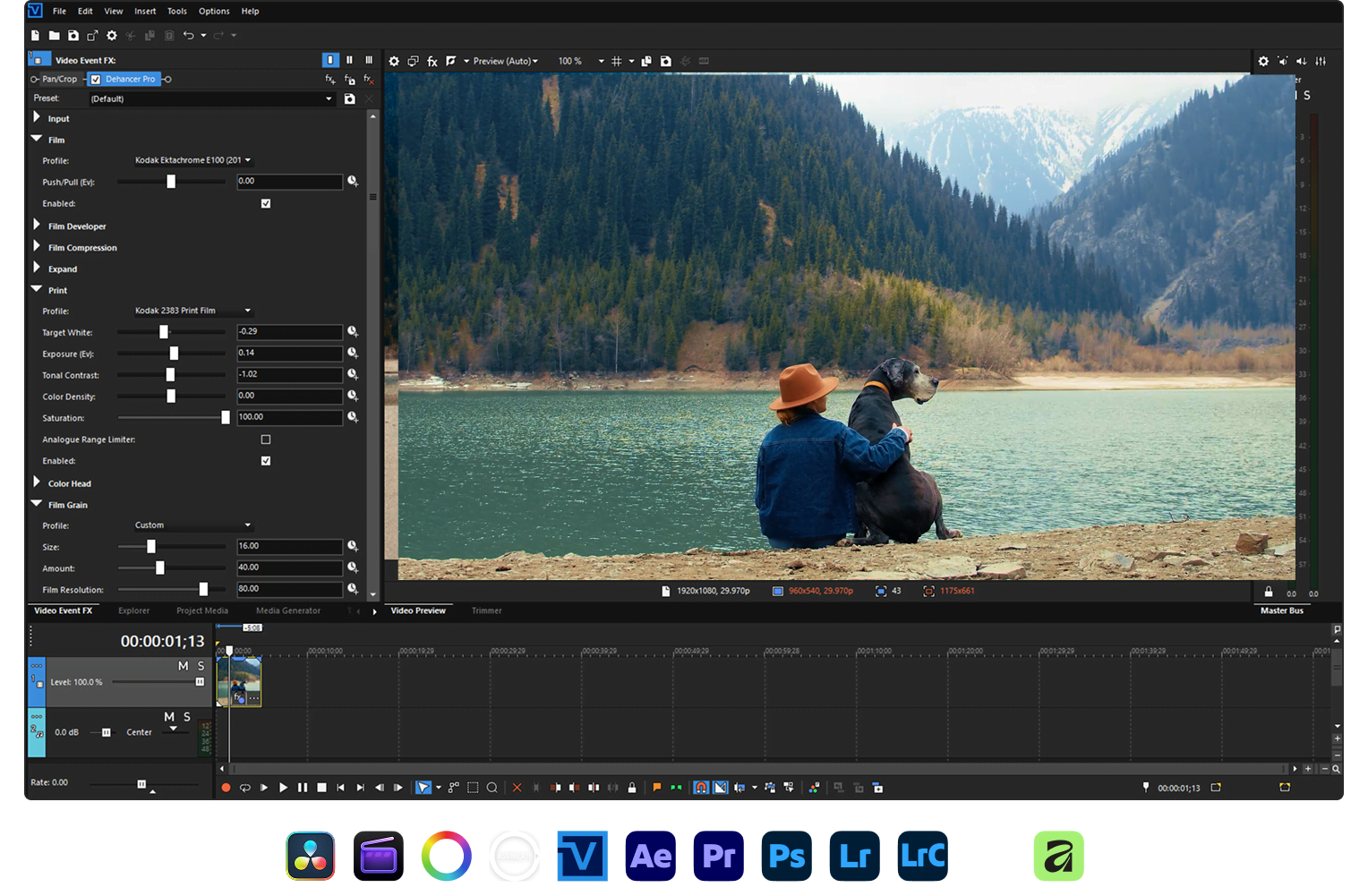Uncheck Film Enabled checkbox
The image size is (1368, 896).
tap(266, 203)
